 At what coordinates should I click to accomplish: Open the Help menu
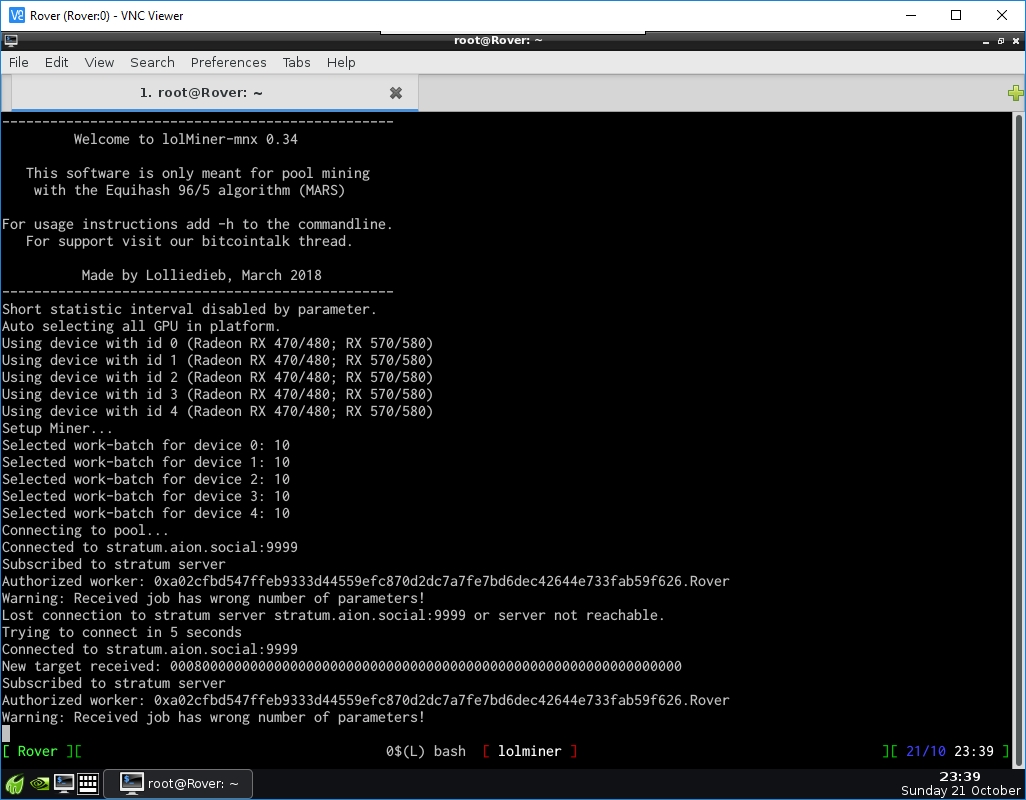[x=341, y=62]
